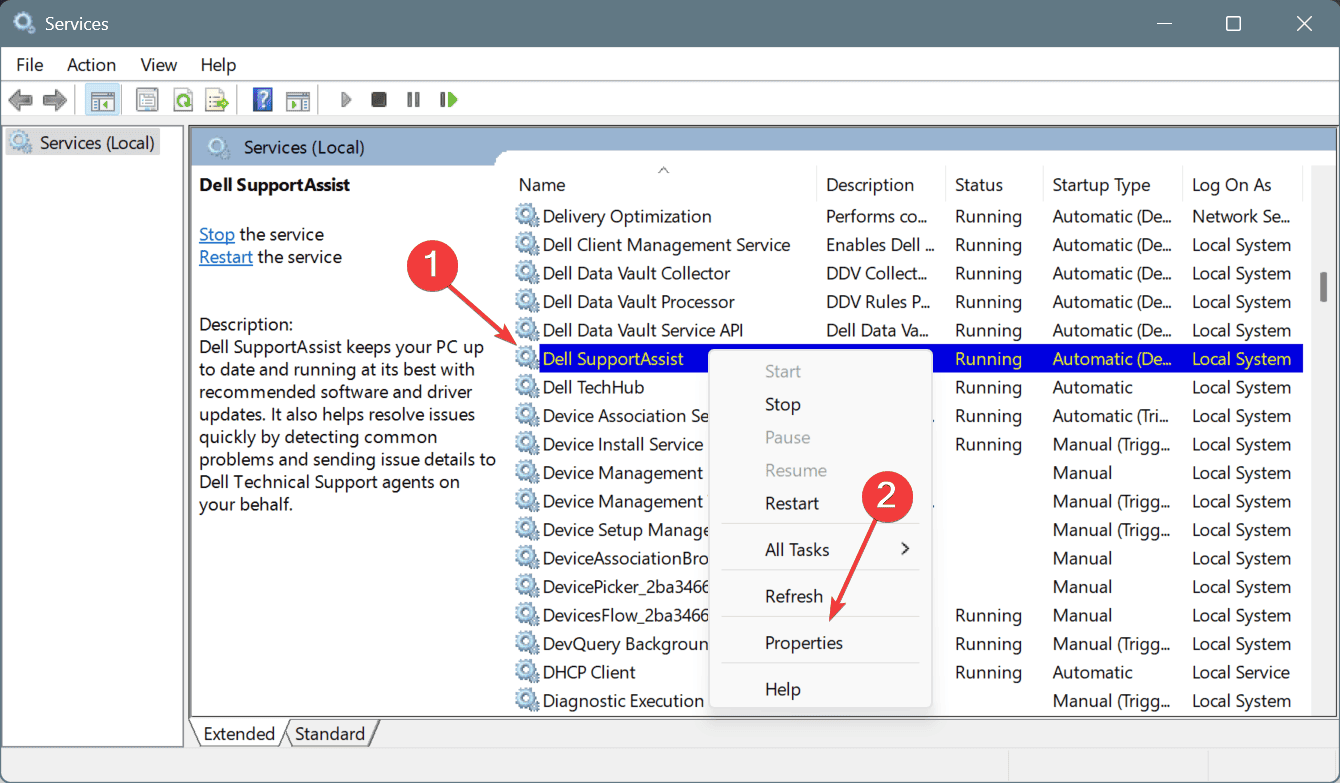Toggle the Show/Hide Action Pane toolbar icon
Viewport: 1340px width, 783px height.
click(x=297, y=100)
